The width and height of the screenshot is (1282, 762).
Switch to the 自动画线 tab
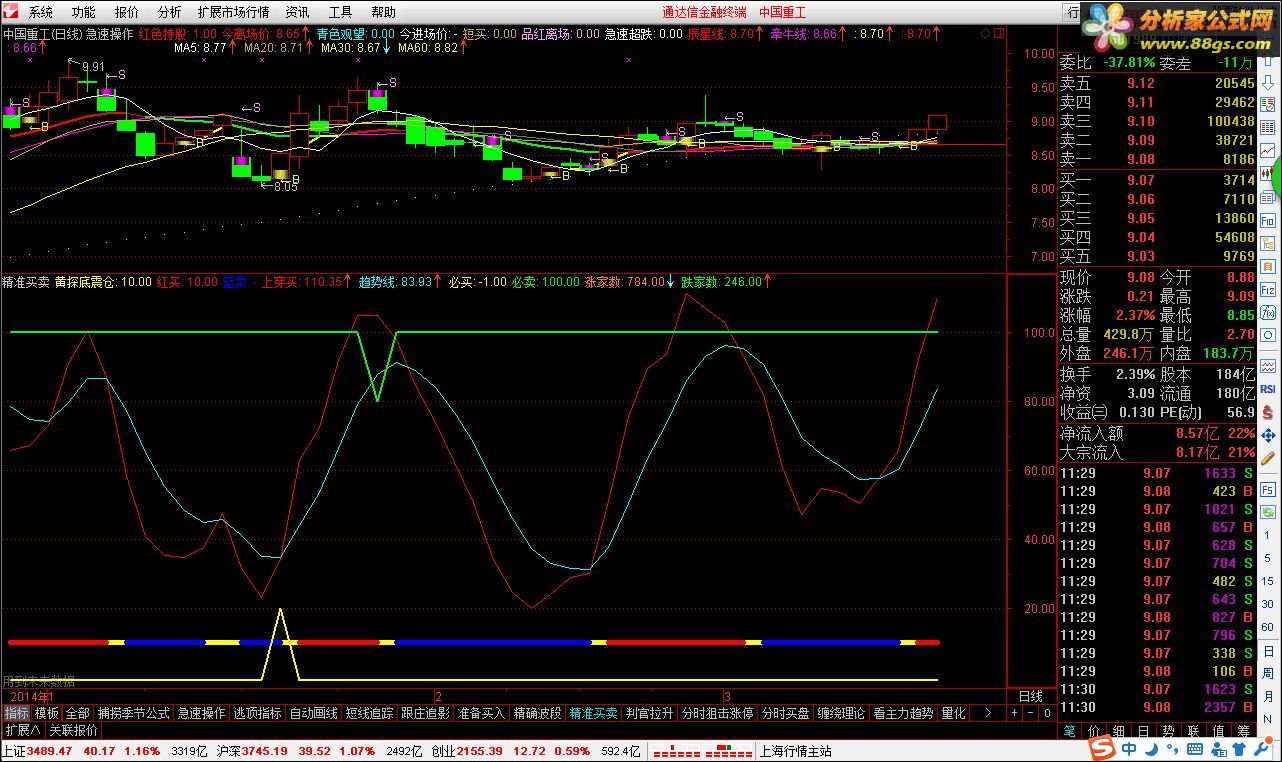coord(314,713)
